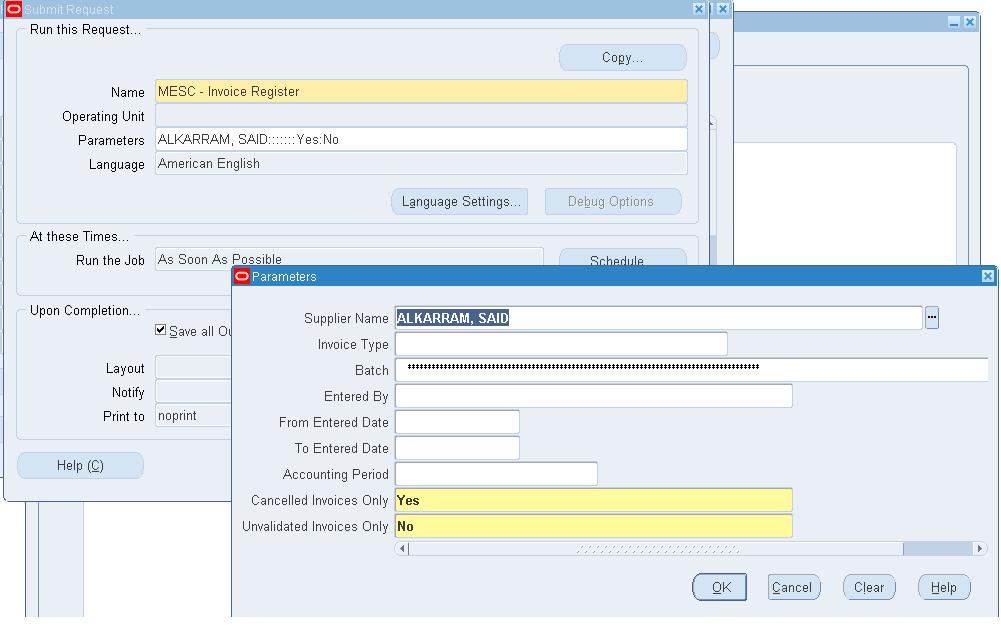Open the Supplier Name list of values button

[x=931, y=318]
